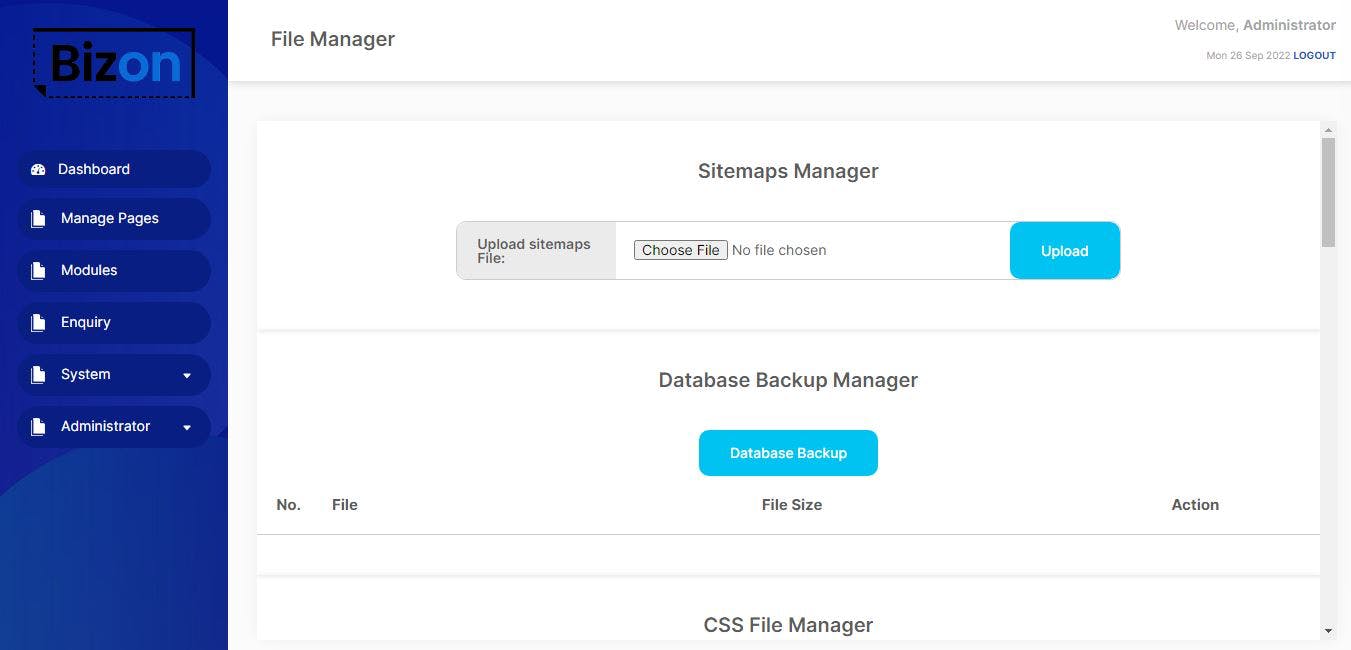1351x650 pixels.
Task: Open the Enquiry menu item
Action: click(86, 322)
